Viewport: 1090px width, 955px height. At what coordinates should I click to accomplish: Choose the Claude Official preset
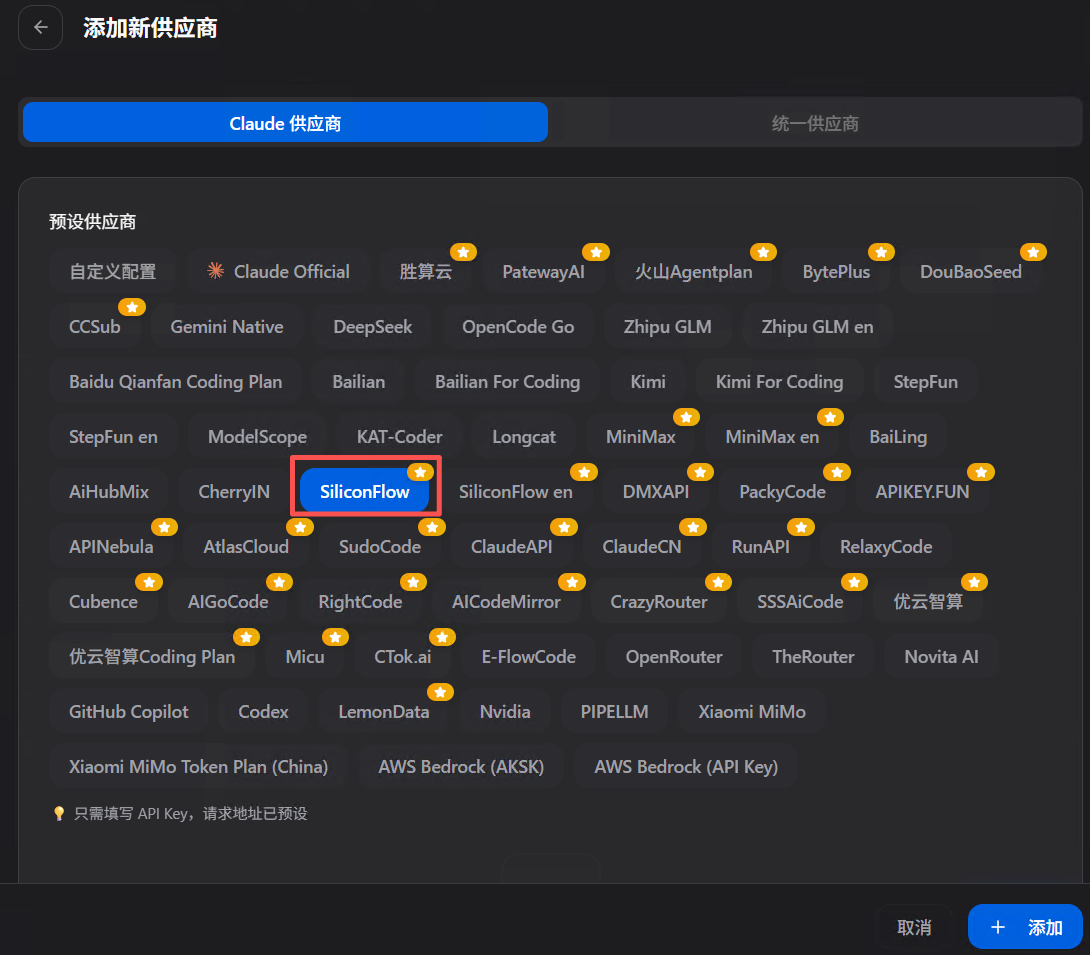pyautogui.click(x=278, y=271)
